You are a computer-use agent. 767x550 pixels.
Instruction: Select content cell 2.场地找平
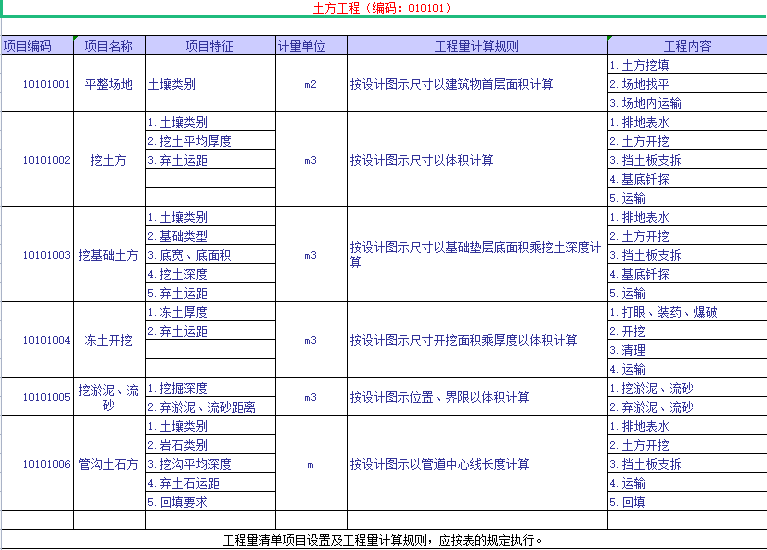tap(687, 84)
